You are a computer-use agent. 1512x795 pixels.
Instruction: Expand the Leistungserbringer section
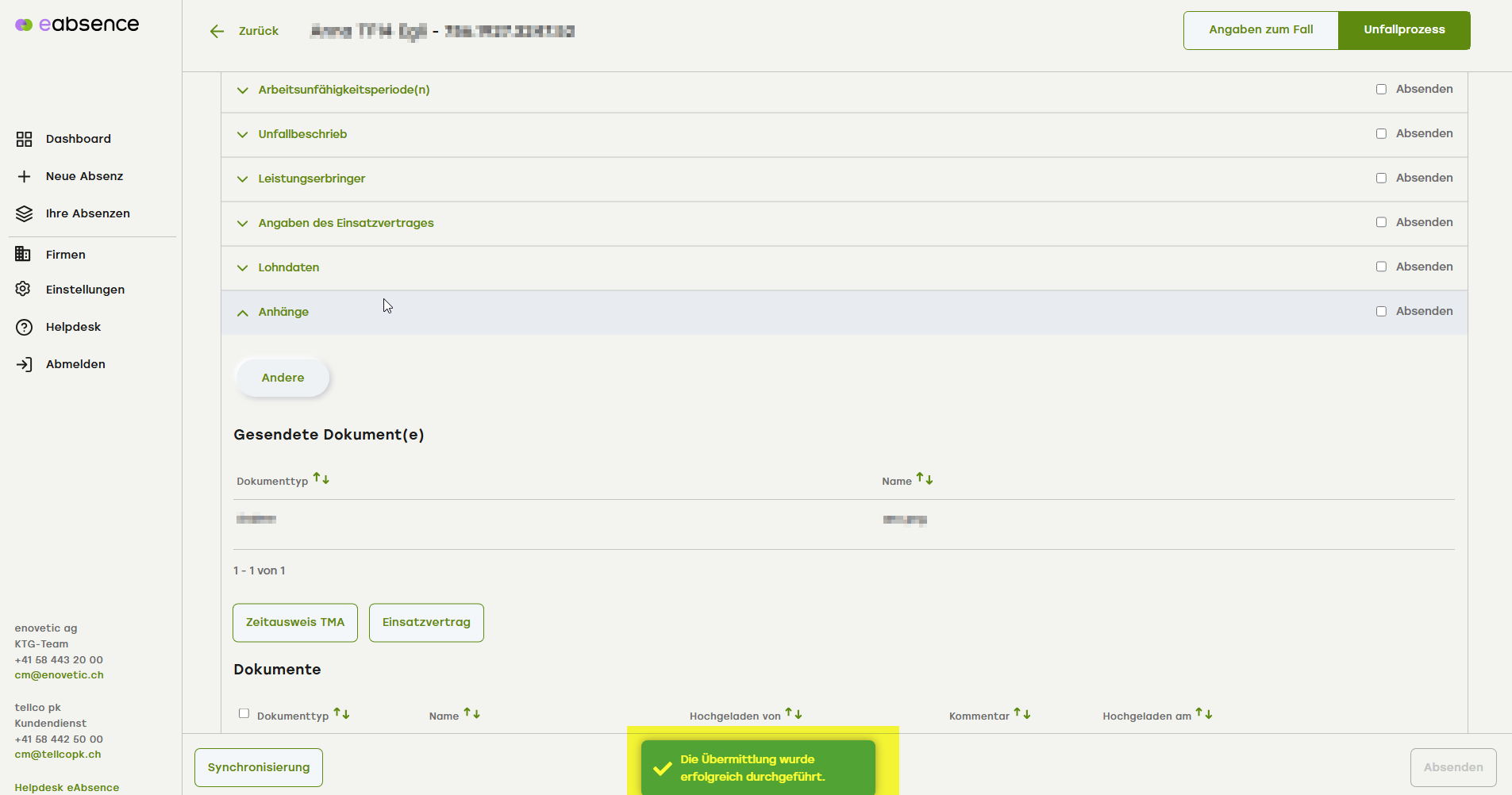tap(311, 179)
